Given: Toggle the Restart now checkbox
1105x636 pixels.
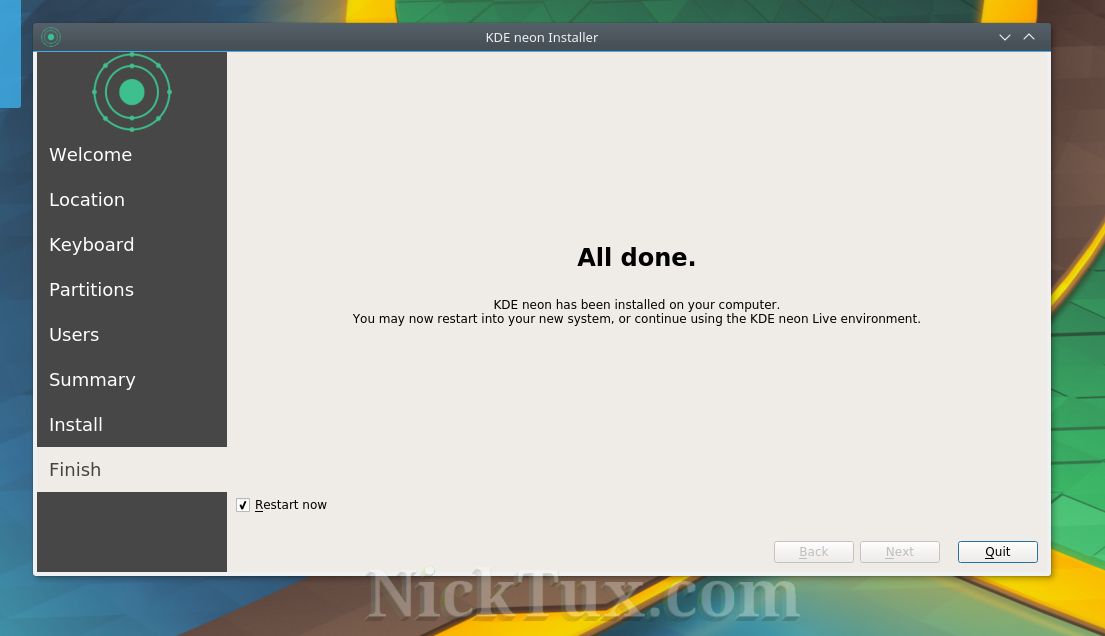Looking at the screenshot, I should click(x=243, y=505).
